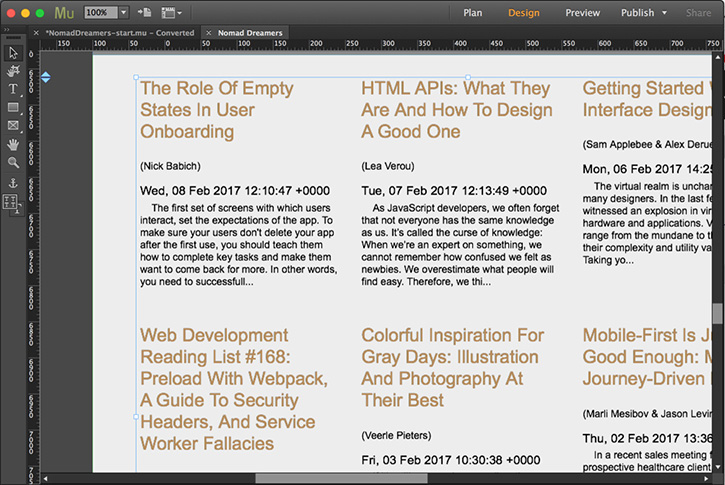Screen dimensions: 725x485
Task: Open the view options layout dropdown
Action: (x=172, y=13)
